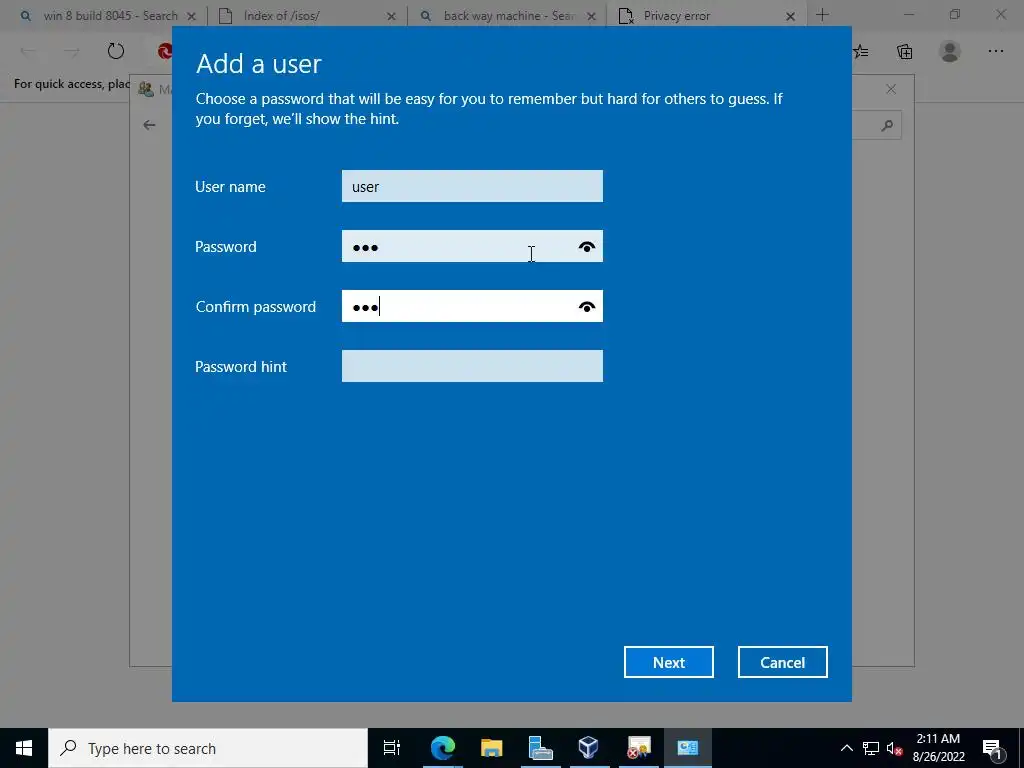Click the User name input field
The height and width of the screenshot is (768, 1024).
[472, 186]
